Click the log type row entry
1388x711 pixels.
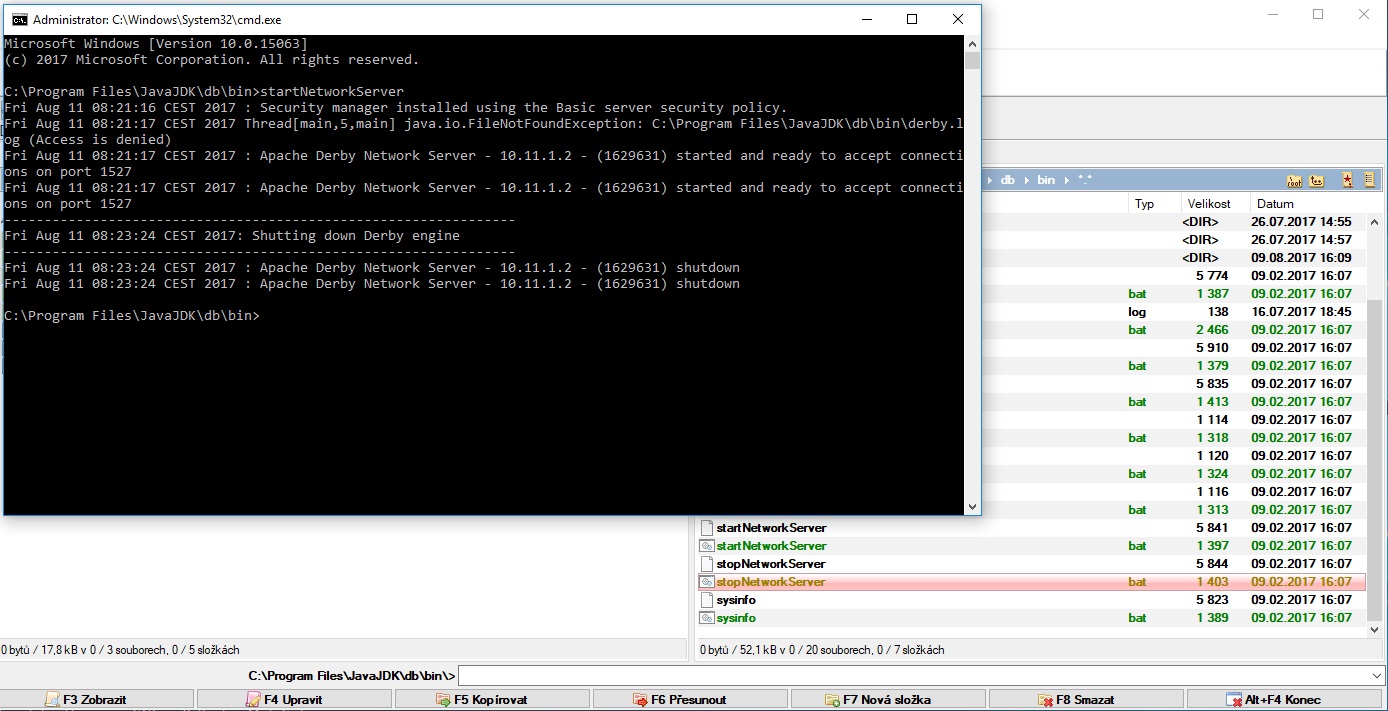tap(1137, 312)
